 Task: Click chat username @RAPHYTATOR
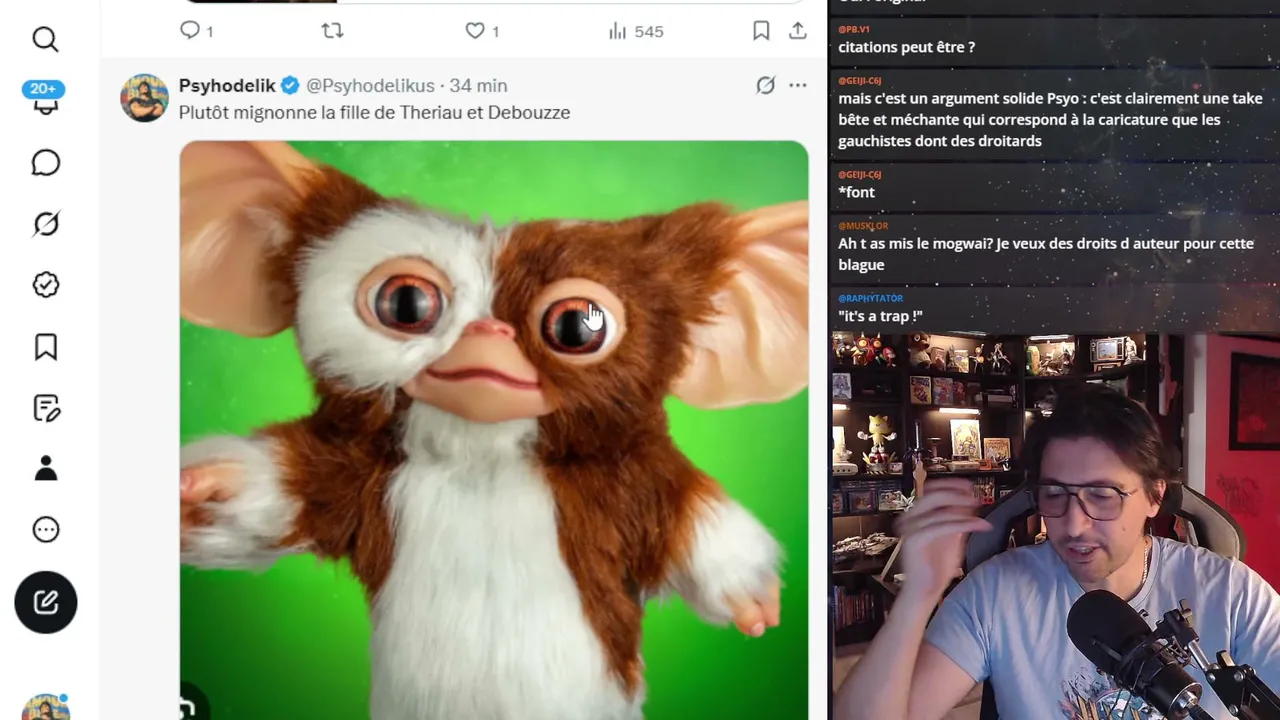[x=870, y=298]
